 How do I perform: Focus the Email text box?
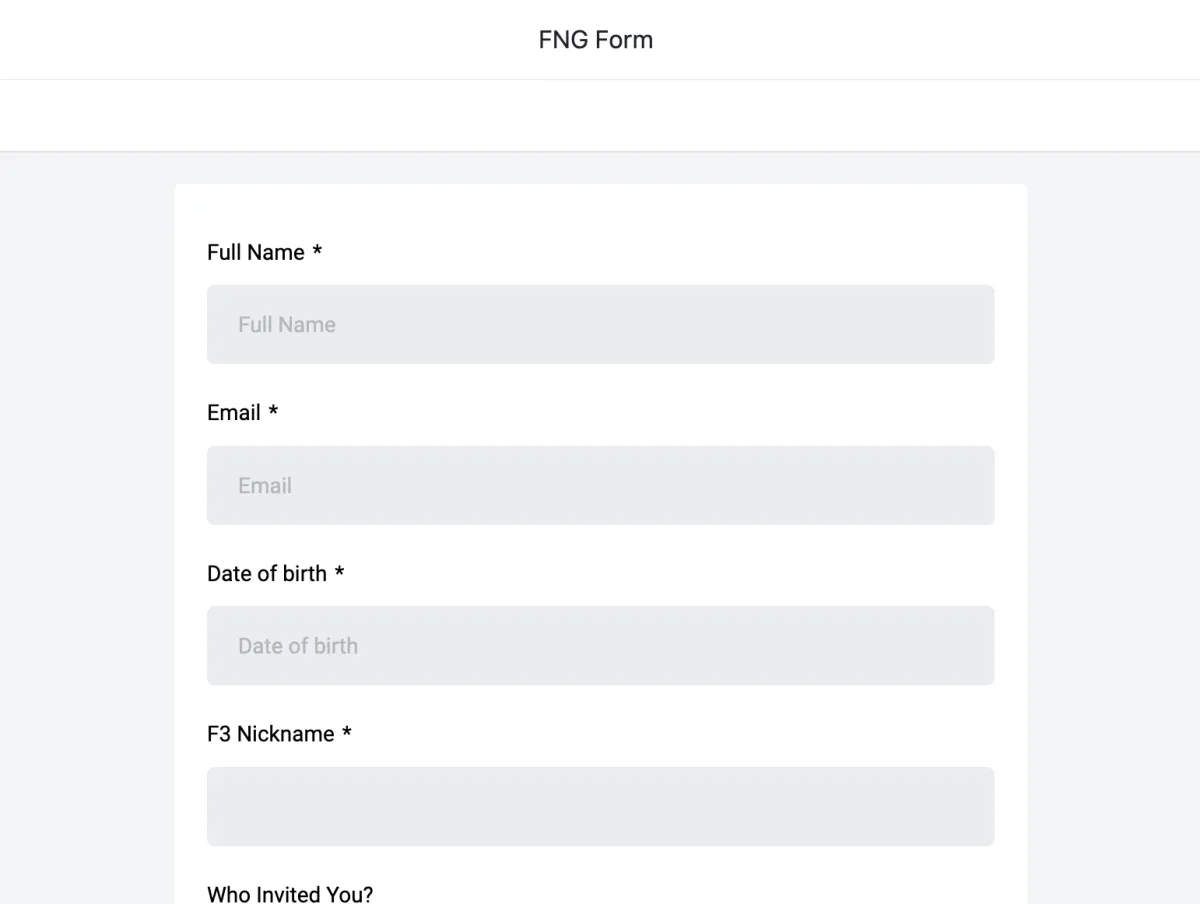coord(600,485)
